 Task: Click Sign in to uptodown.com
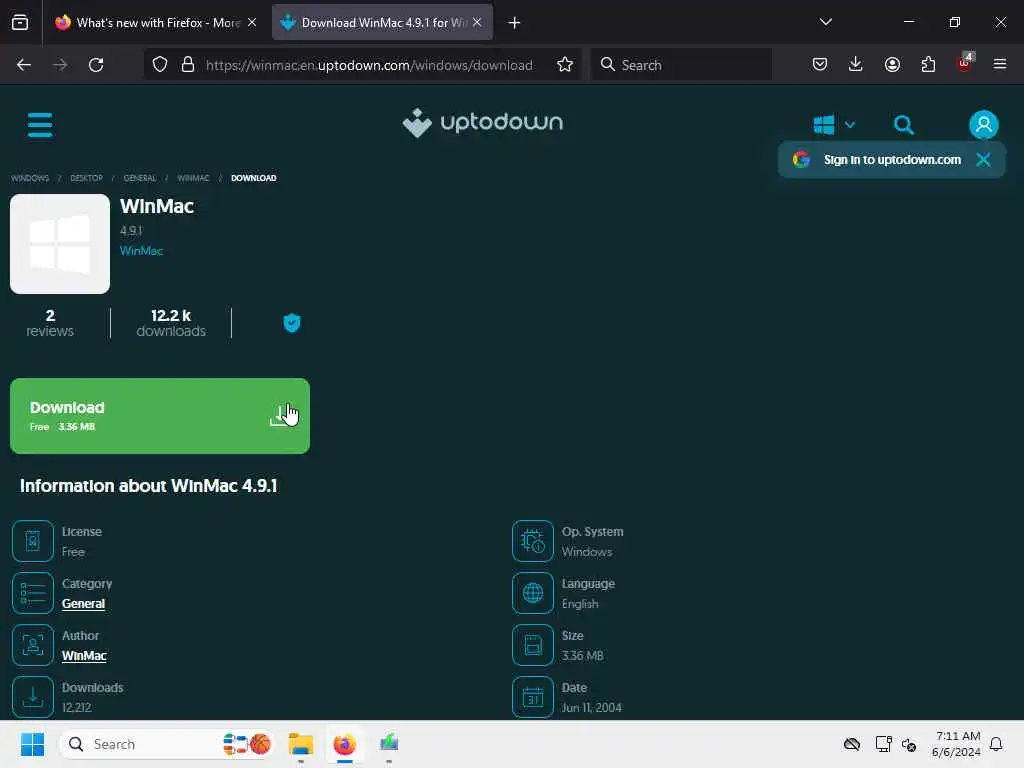[x=892, y=159]
